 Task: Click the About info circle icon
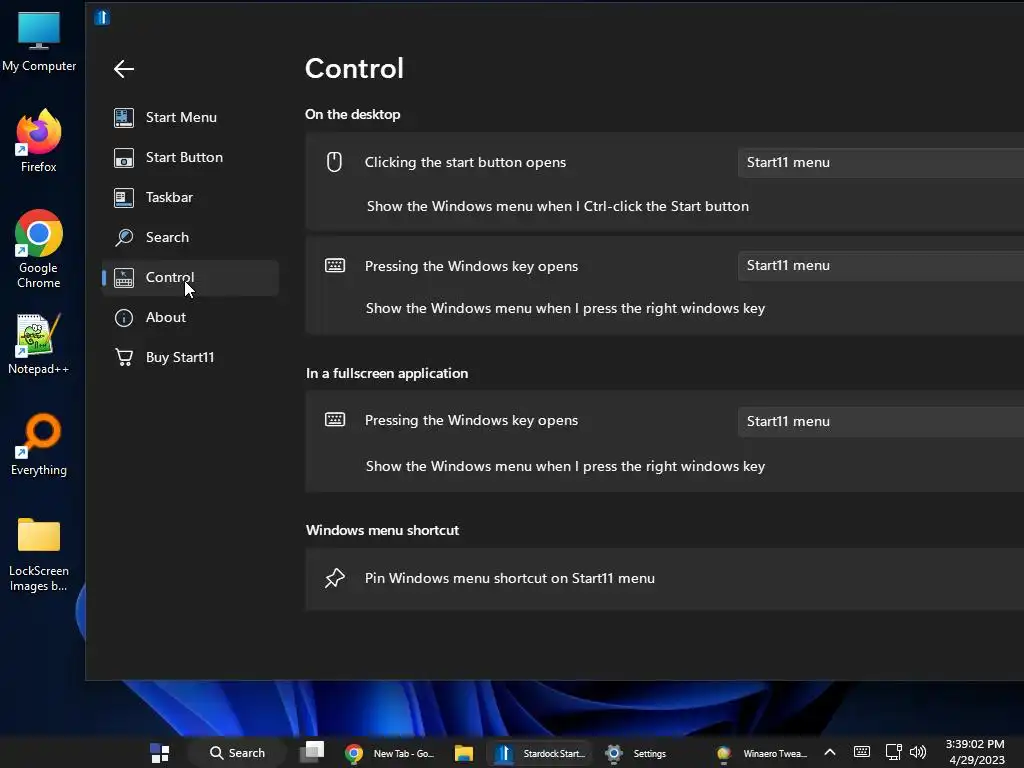pyautogui.click(x=124, y=318)
